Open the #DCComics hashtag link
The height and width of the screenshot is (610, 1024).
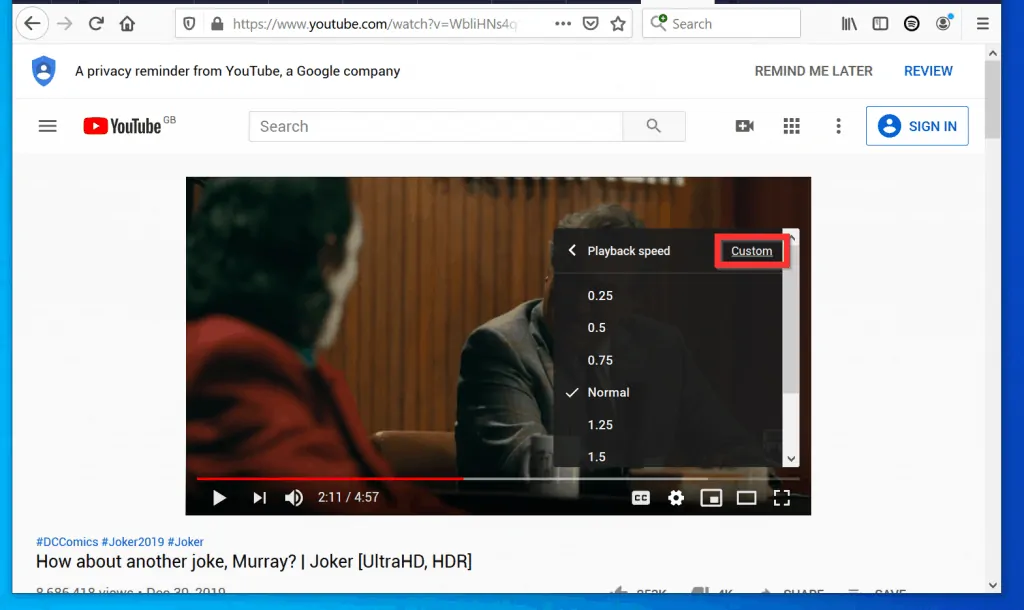click(67, 542)
